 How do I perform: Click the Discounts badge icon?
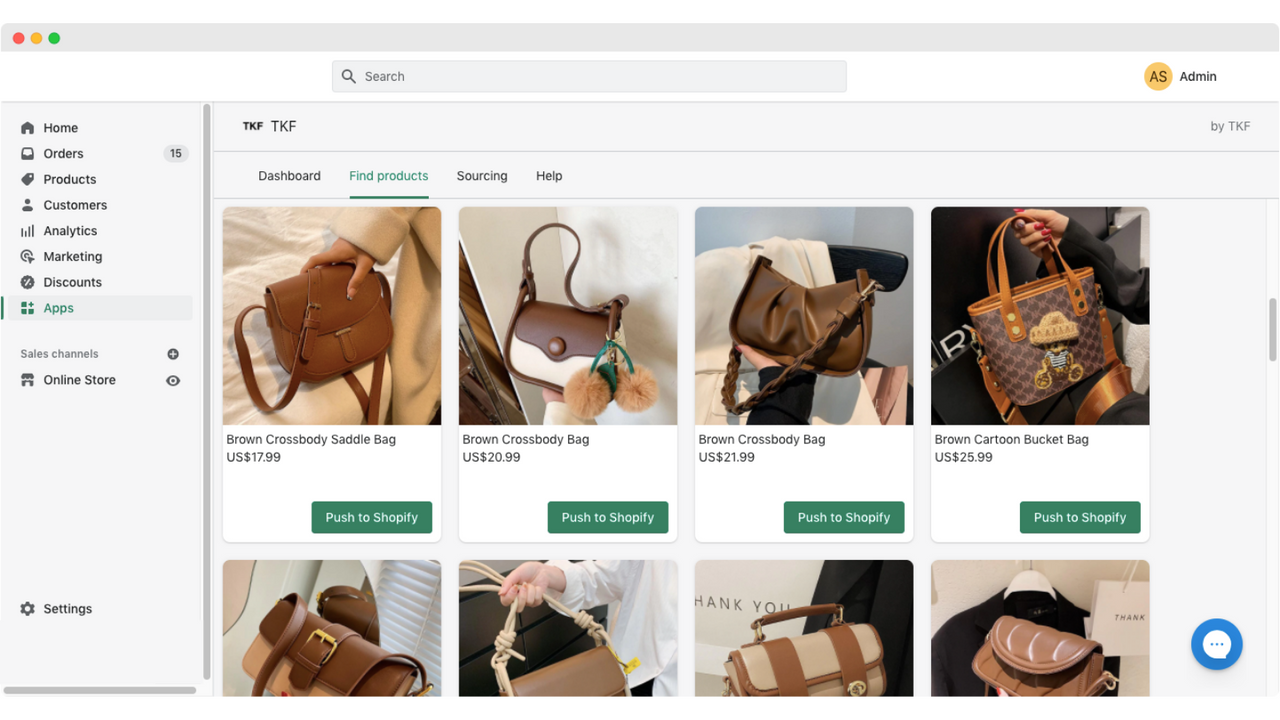(27, 283)
